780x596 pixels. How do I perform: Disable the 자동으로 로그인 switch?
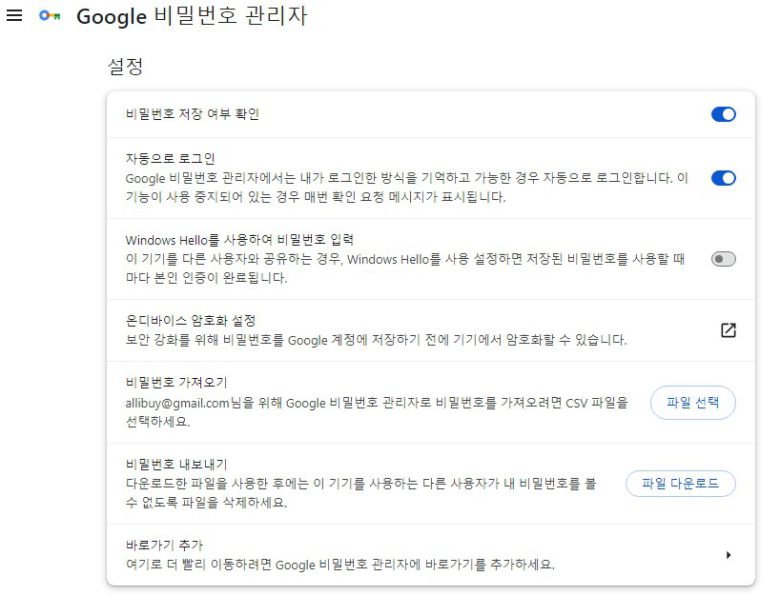click(x=723, y=178)
